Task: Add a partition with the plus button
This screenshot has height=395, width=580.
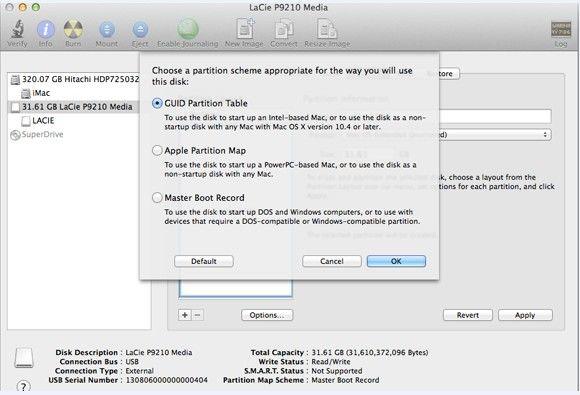Action: tap(185, 315)
